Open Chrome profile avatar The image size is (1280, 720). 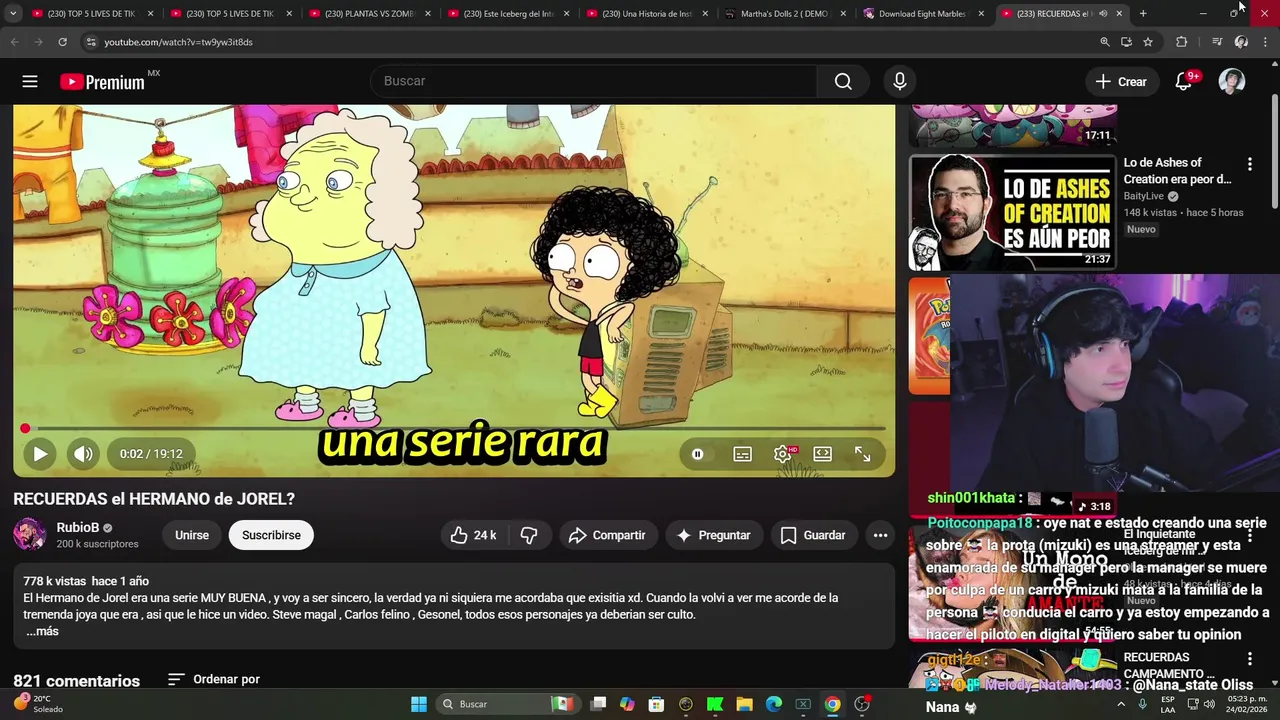click(x=1241, y=42)
